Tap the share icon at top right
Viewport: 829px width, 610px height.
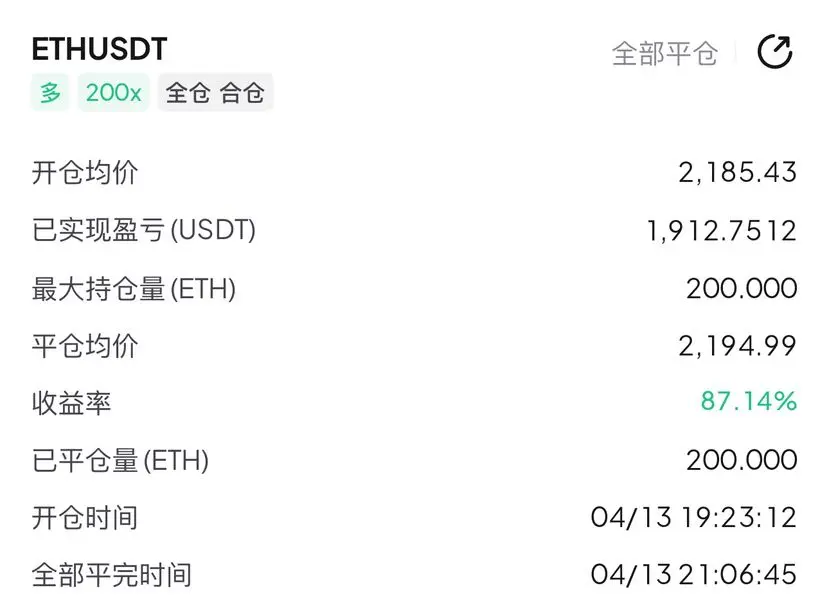pos(775,52)
